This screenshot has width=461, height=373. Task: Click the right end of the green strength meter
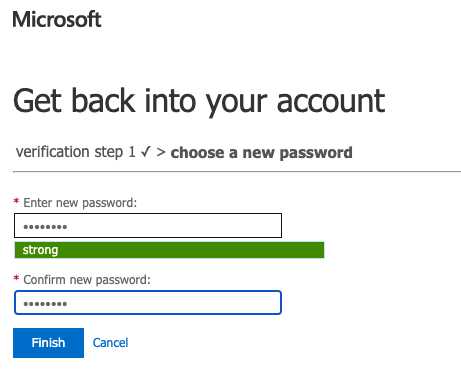coord(321,250)
